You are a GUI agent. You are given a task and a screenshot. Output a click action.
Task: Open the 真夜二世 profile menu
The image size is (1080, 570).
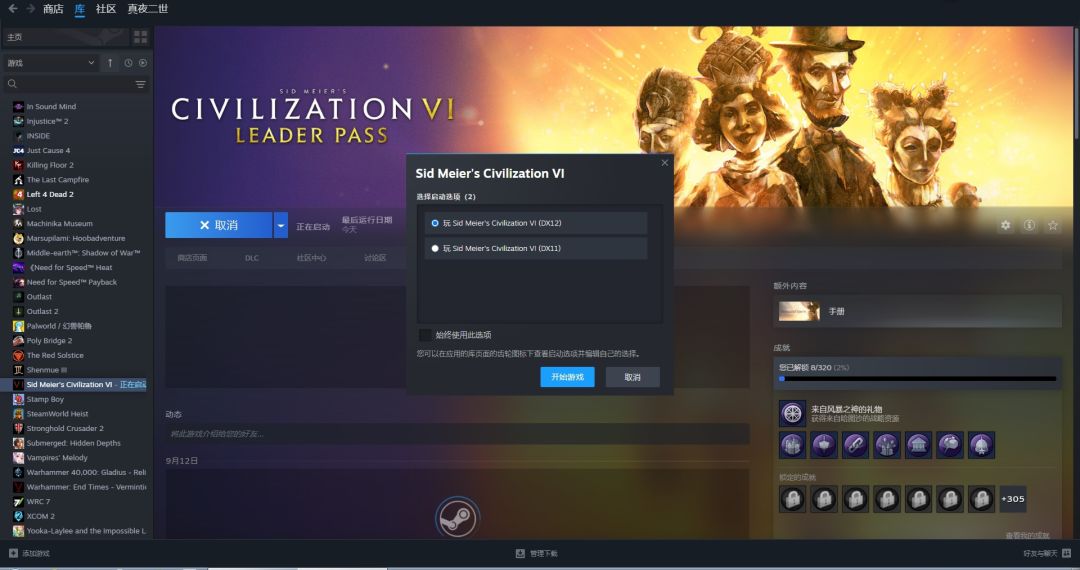coord(147,9)
